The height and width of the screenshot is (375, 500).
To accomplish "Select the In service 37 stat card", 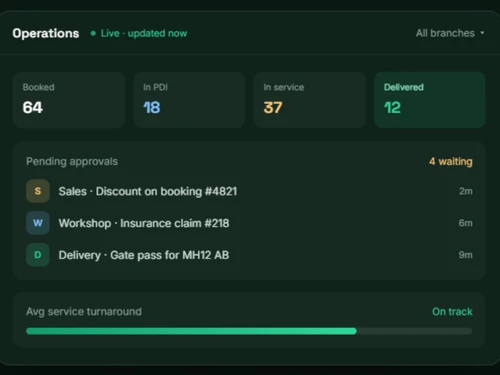I will (x=309, y=100).
